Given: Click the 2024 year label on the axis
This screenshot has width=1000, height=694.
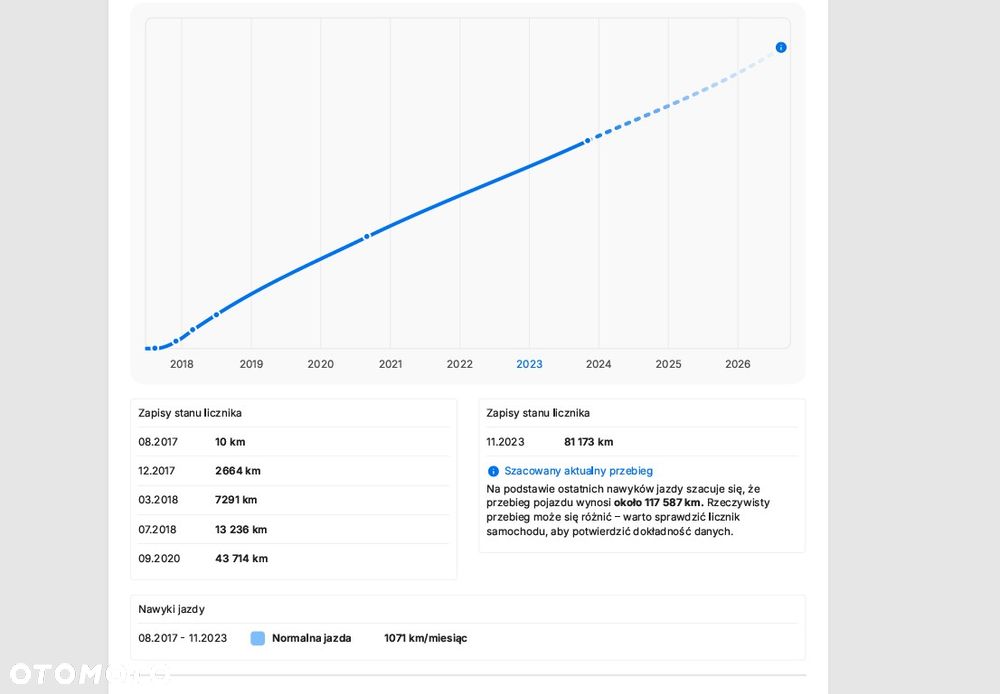Looking at the screenshot, I should point(599,364).
